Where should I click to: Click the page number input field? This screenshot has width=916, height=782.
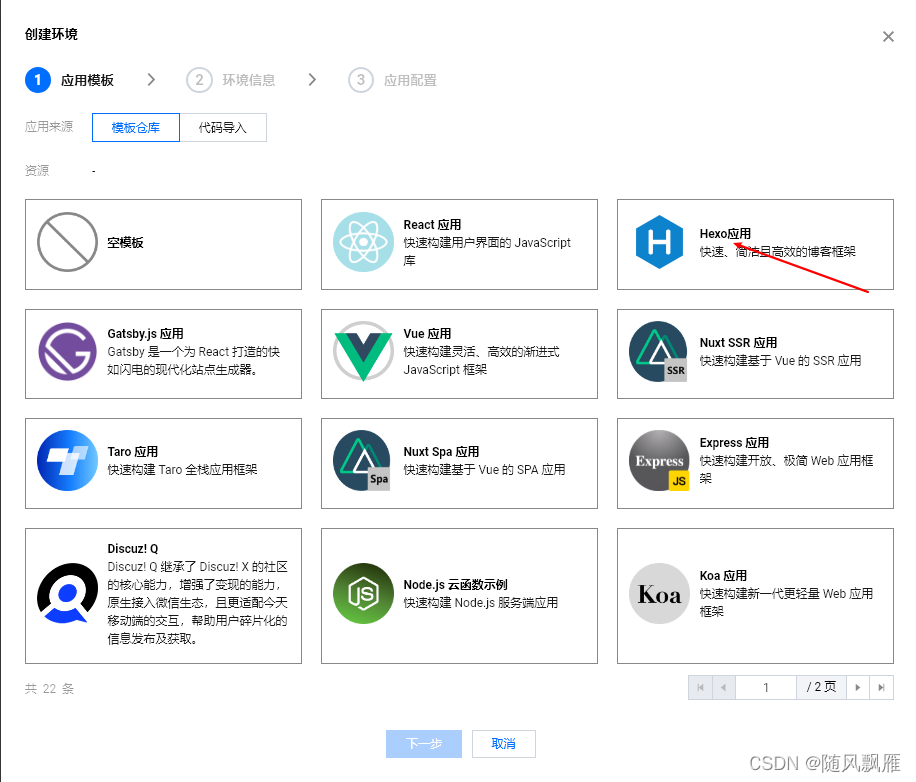766,687
